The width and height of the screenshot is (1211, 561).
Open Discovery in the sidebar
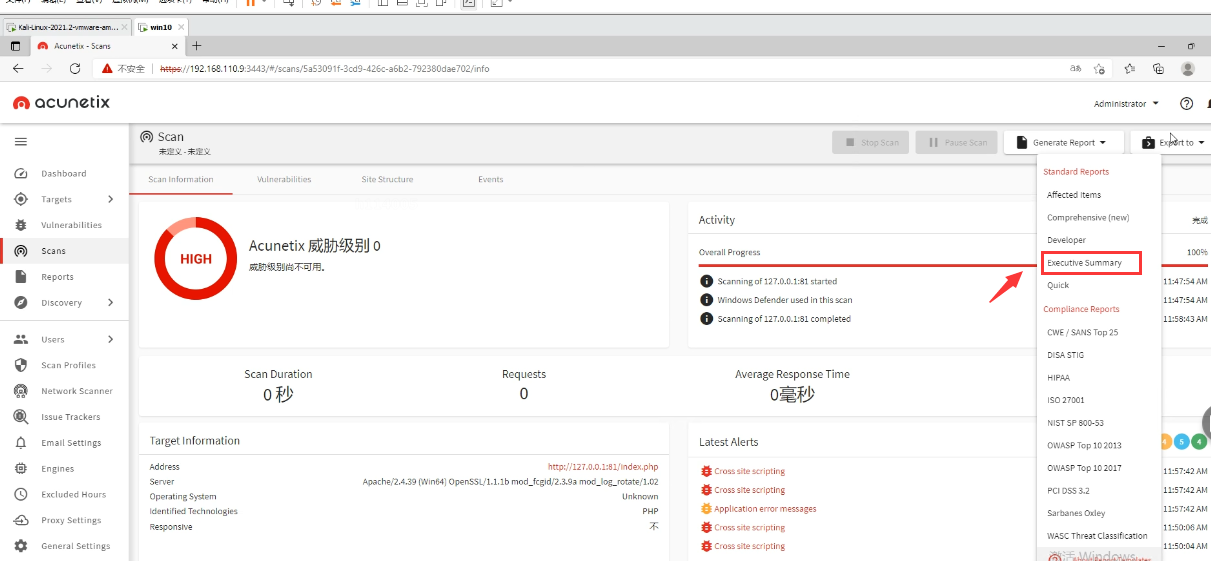(61, 303)
